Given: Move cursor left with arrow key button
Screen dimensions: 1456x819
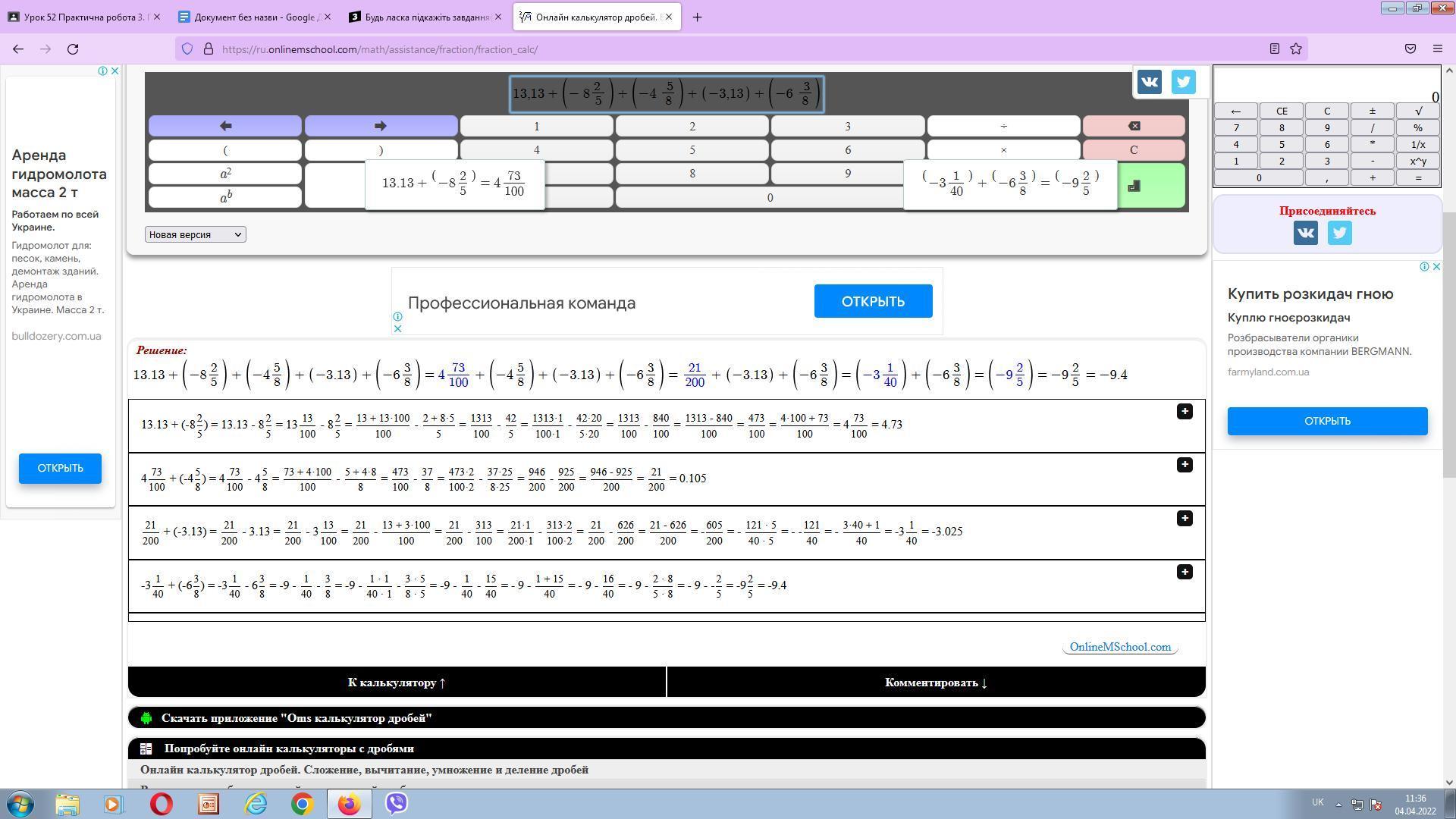Looking at the screenshot, I should [225, 126].
